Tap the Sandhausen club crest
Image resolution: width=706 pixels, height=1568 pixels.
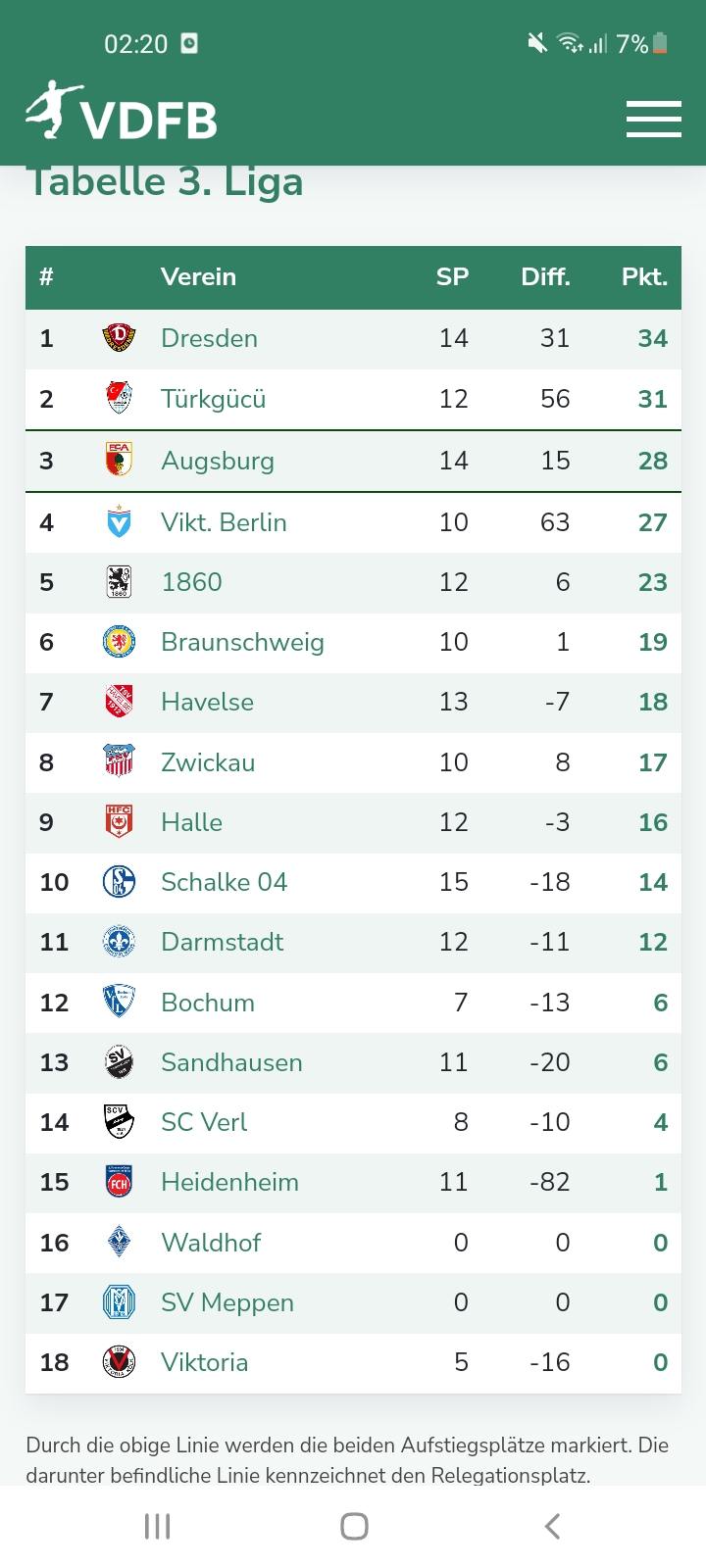click(119, 1062)
